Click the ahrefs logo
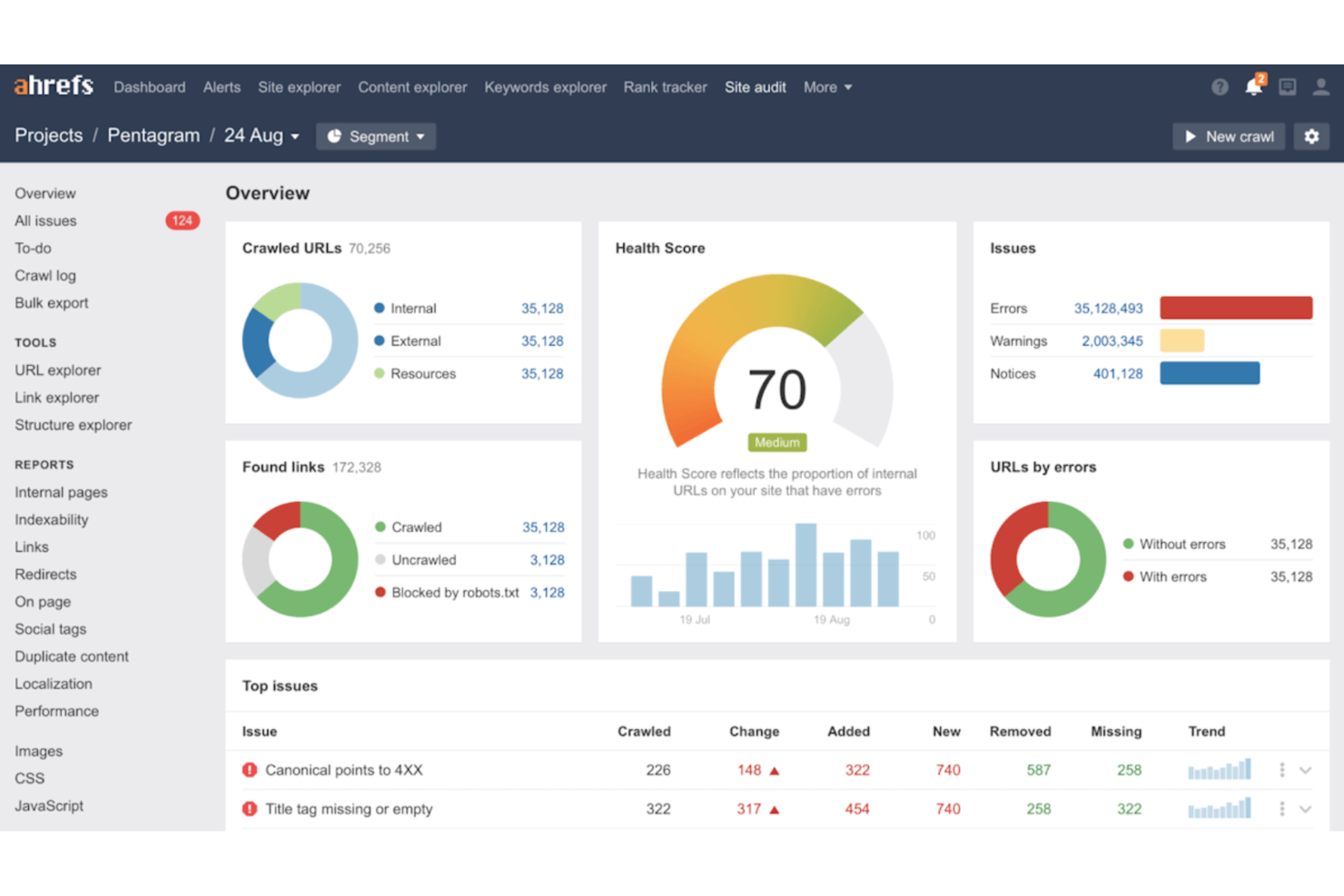The height and width of the screenshot is (896, 1344). point(52,84)
